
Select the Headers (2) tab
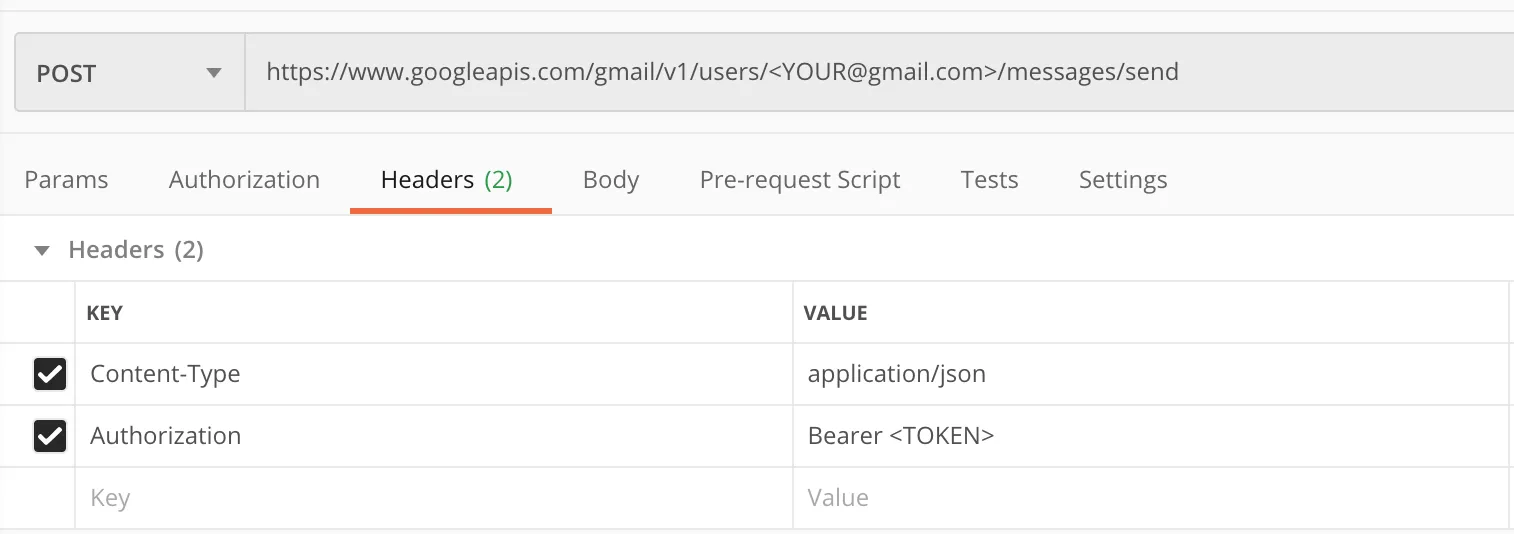[x=446, y=180]
